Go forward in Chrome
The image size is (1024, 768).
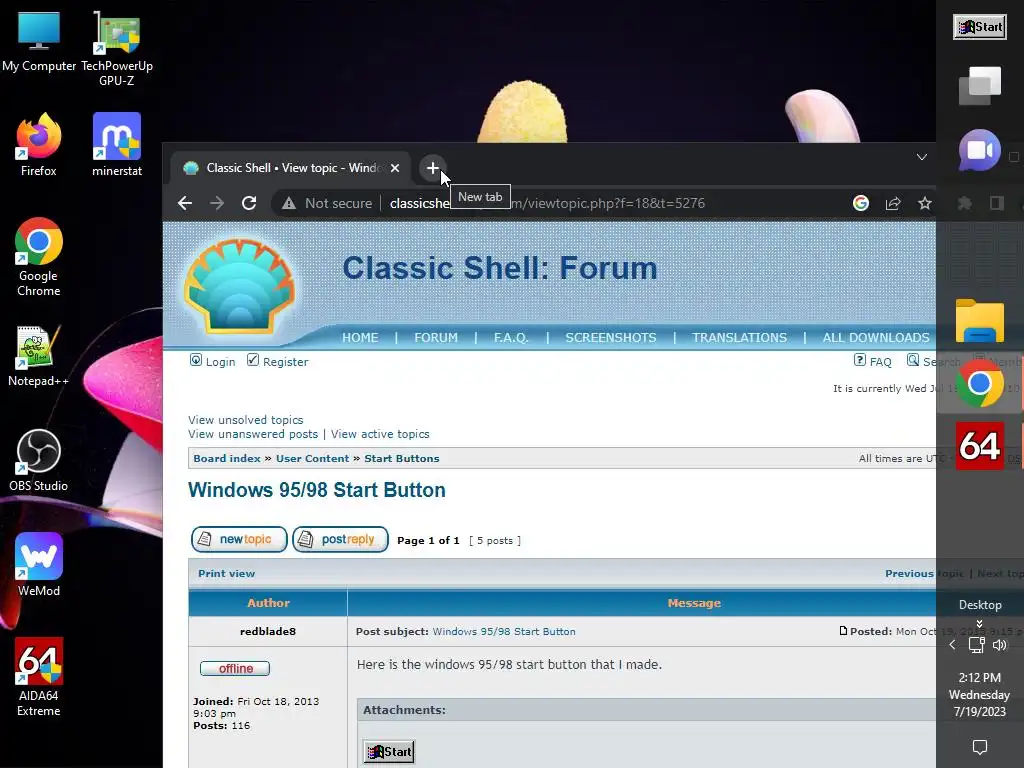pos(217,203)
